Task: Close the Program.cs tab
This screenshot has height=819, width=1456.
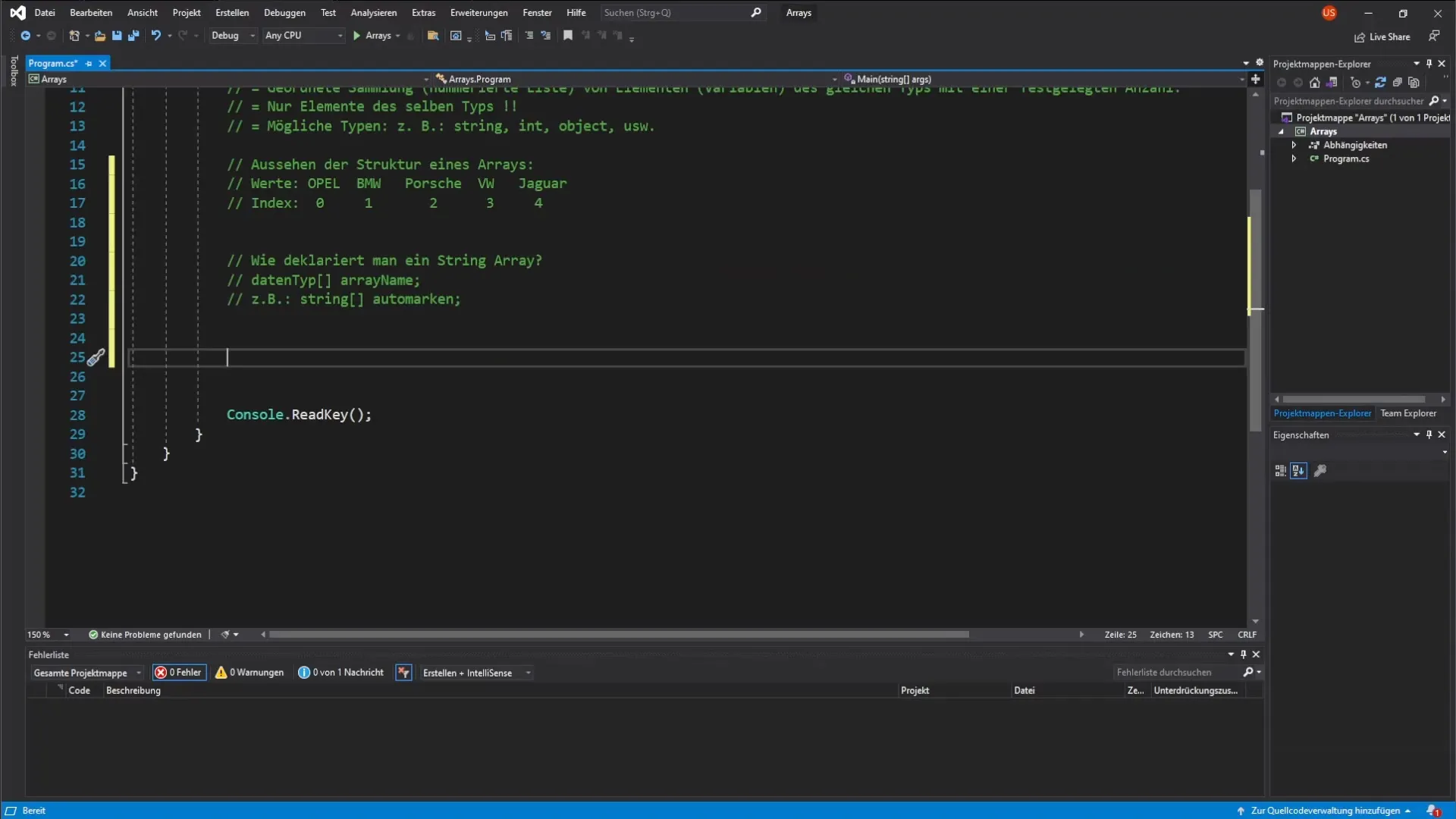Action: click(x=102, y=64)
